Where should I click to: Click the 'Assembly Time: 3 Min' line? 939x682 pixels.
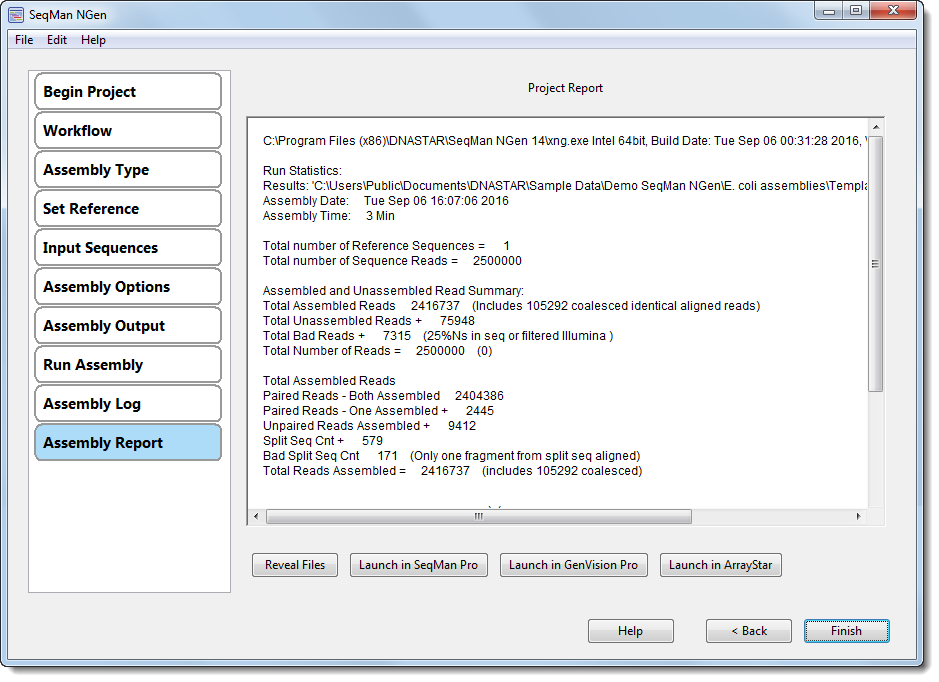click(328, 216)
